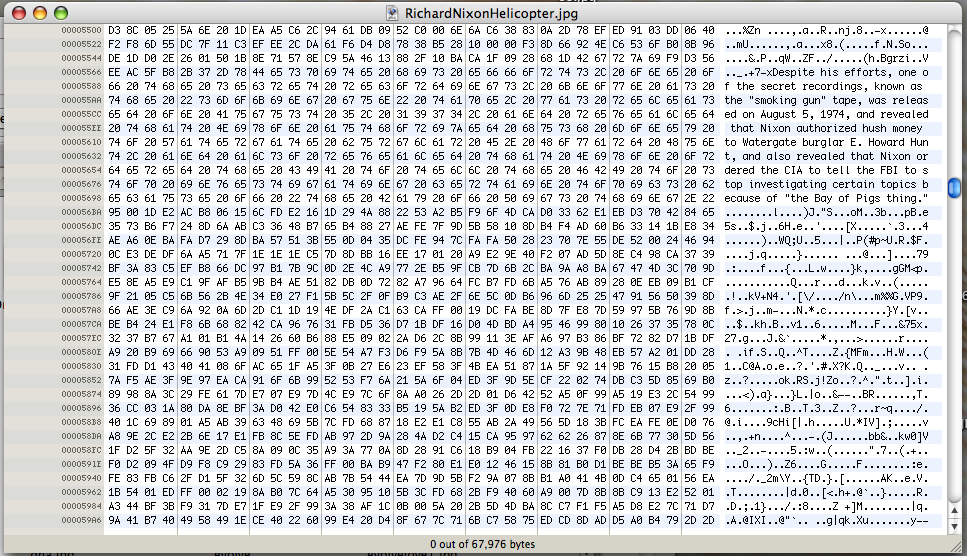This screenshot has width=967, height=556.
Task: Select offset label 00005500
Action: tap(81, 30)
